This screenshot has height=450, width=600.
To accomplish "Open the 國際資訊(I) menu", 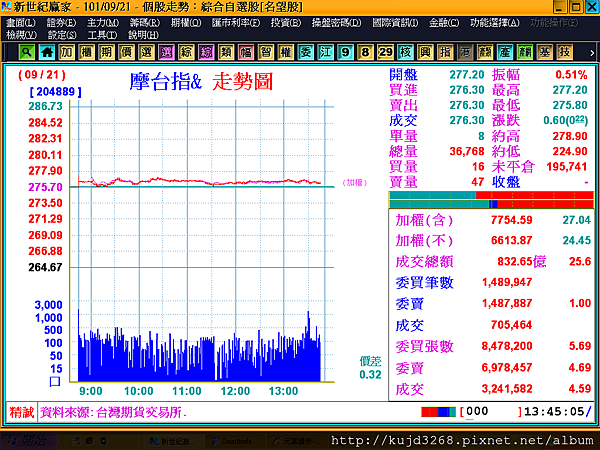I will point(395,23).
